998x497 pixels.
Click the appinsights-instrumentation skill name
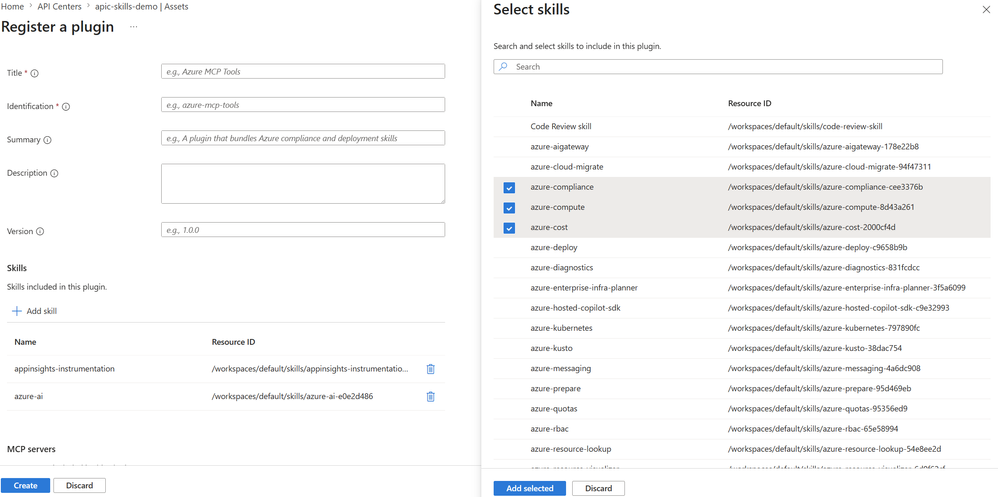(x=64, y=369)
